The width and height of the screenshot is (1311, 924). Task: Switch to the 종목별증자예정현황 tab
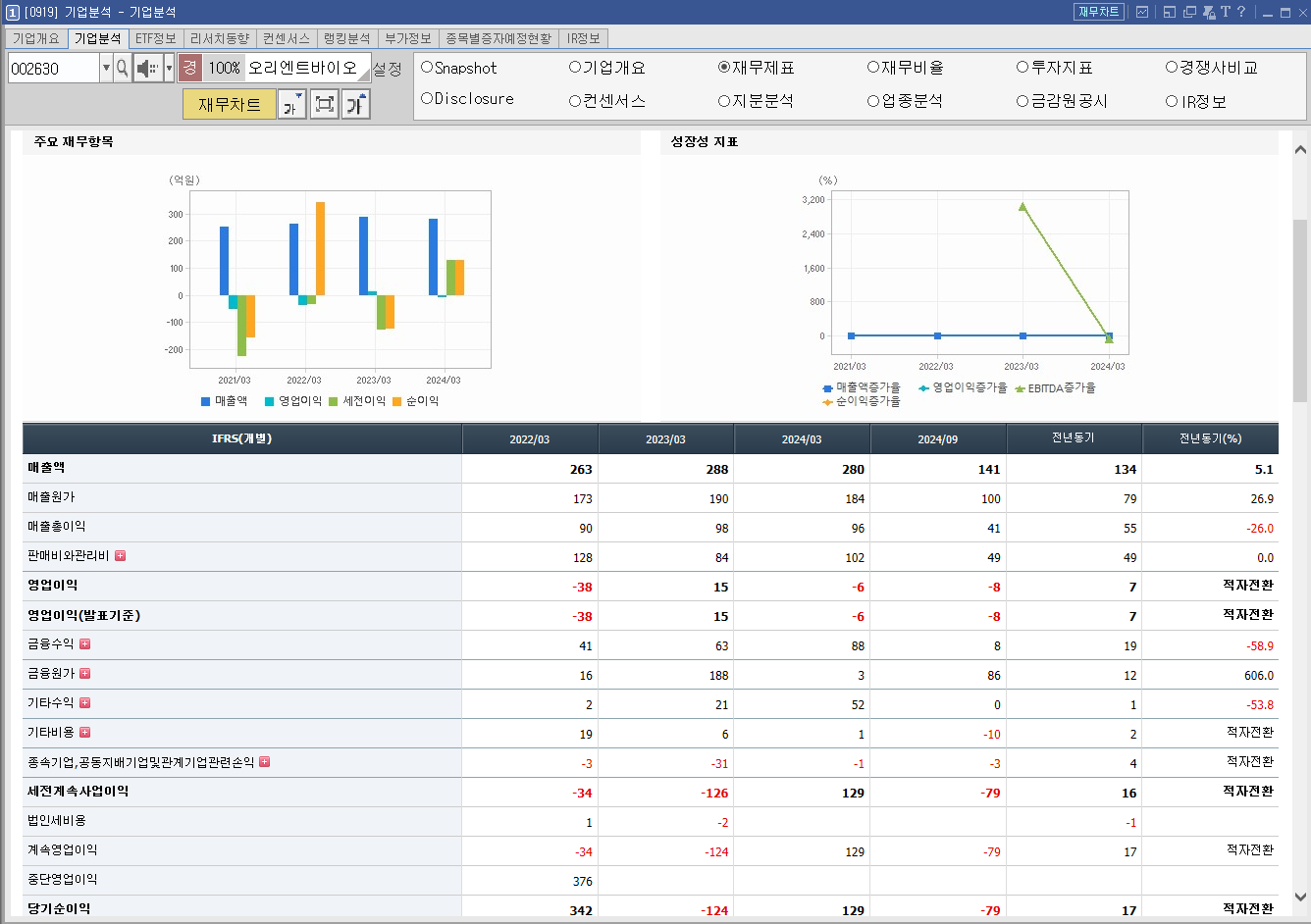click(498, 38)
